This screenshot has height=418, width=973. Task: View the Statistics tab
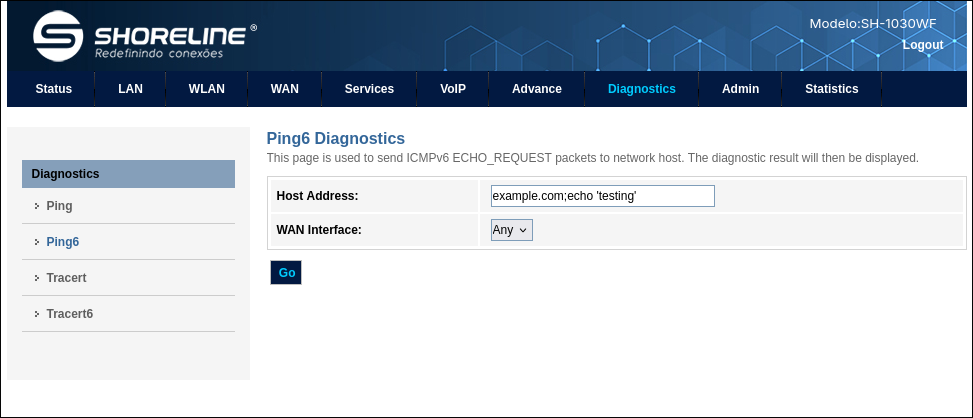click(x=832, y=89)
